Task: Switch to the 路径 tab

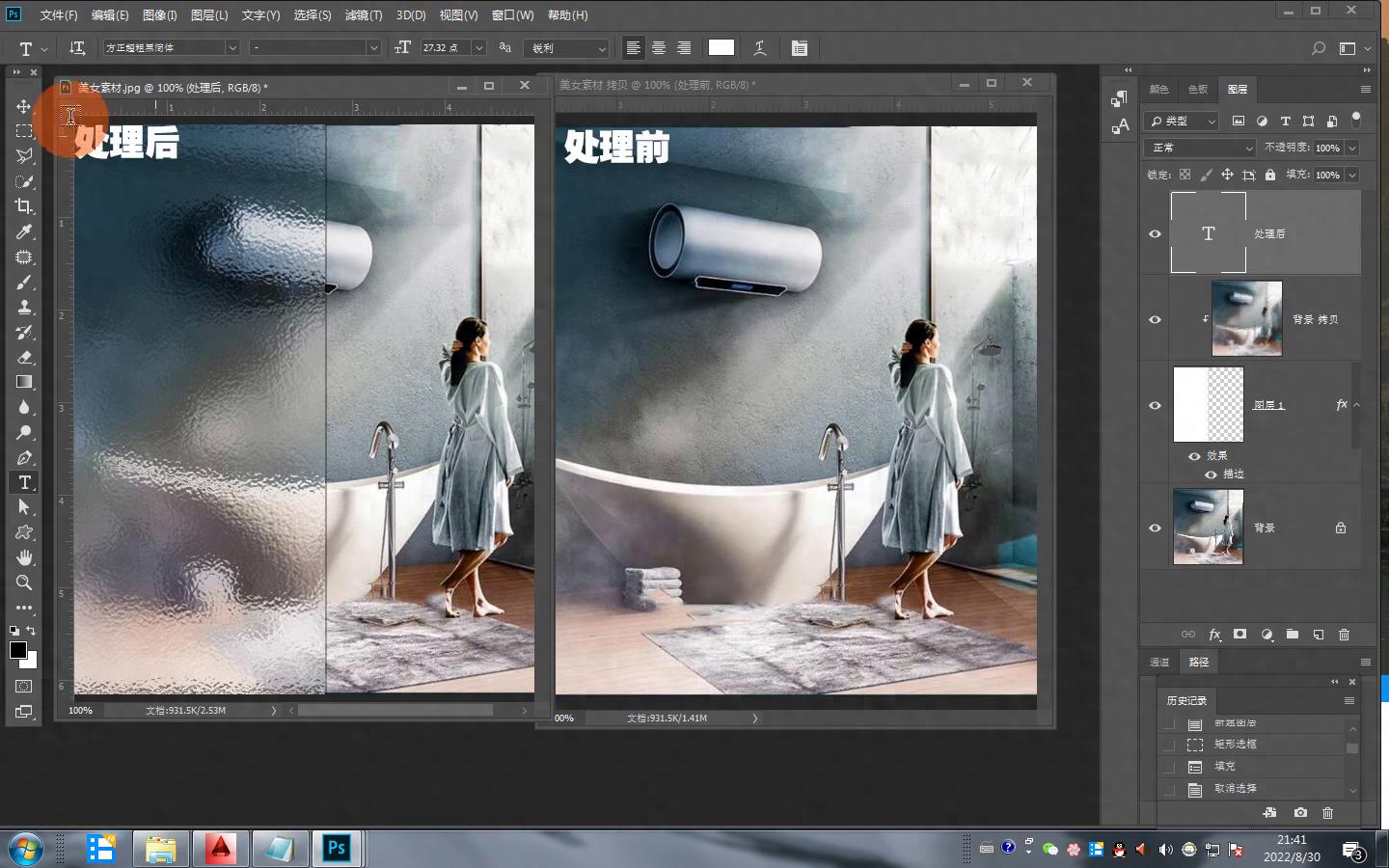Action: click(x=1199, y=662)
